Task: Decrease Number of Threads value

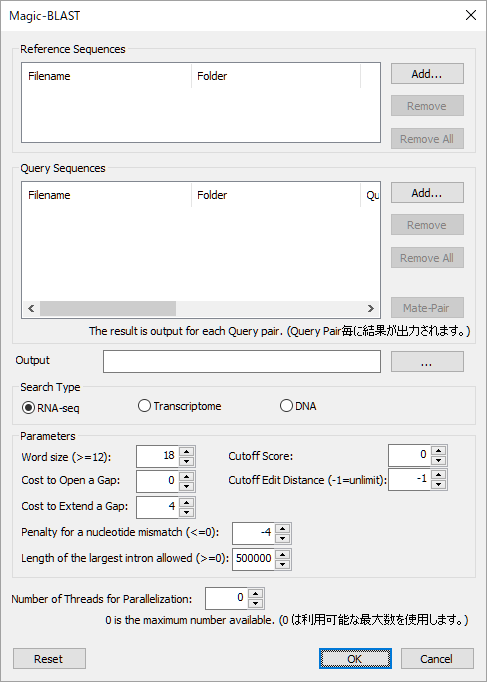Action: coord(256,603)
